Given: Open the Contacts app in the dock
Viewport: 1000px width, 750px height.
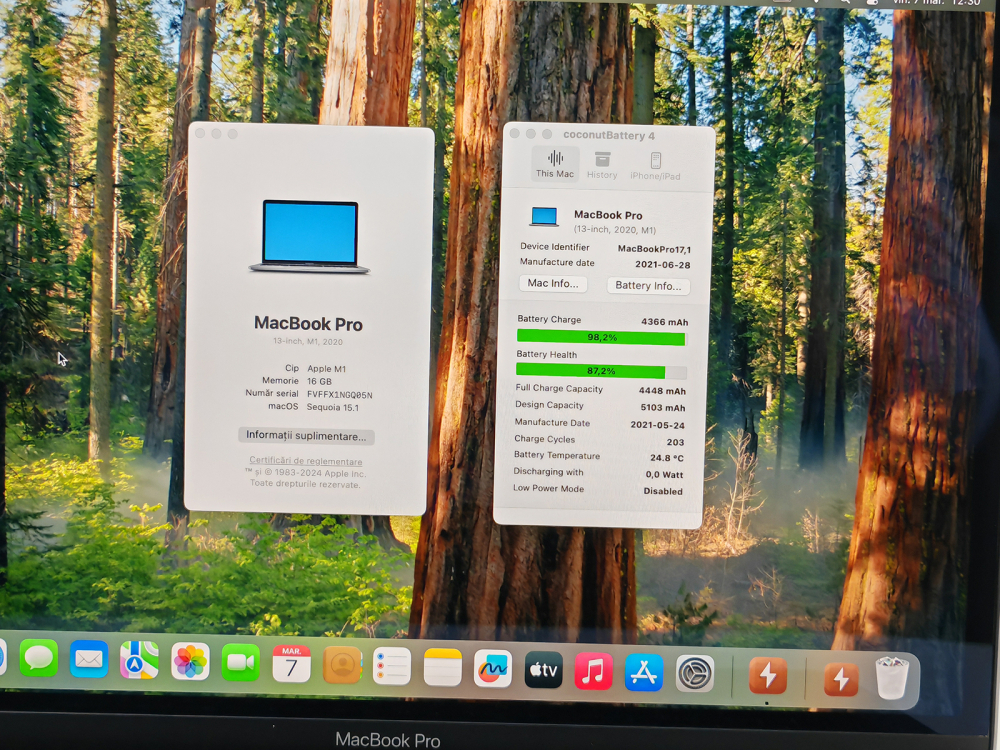Looking at the screenshot, I should (x=342, y=665).
